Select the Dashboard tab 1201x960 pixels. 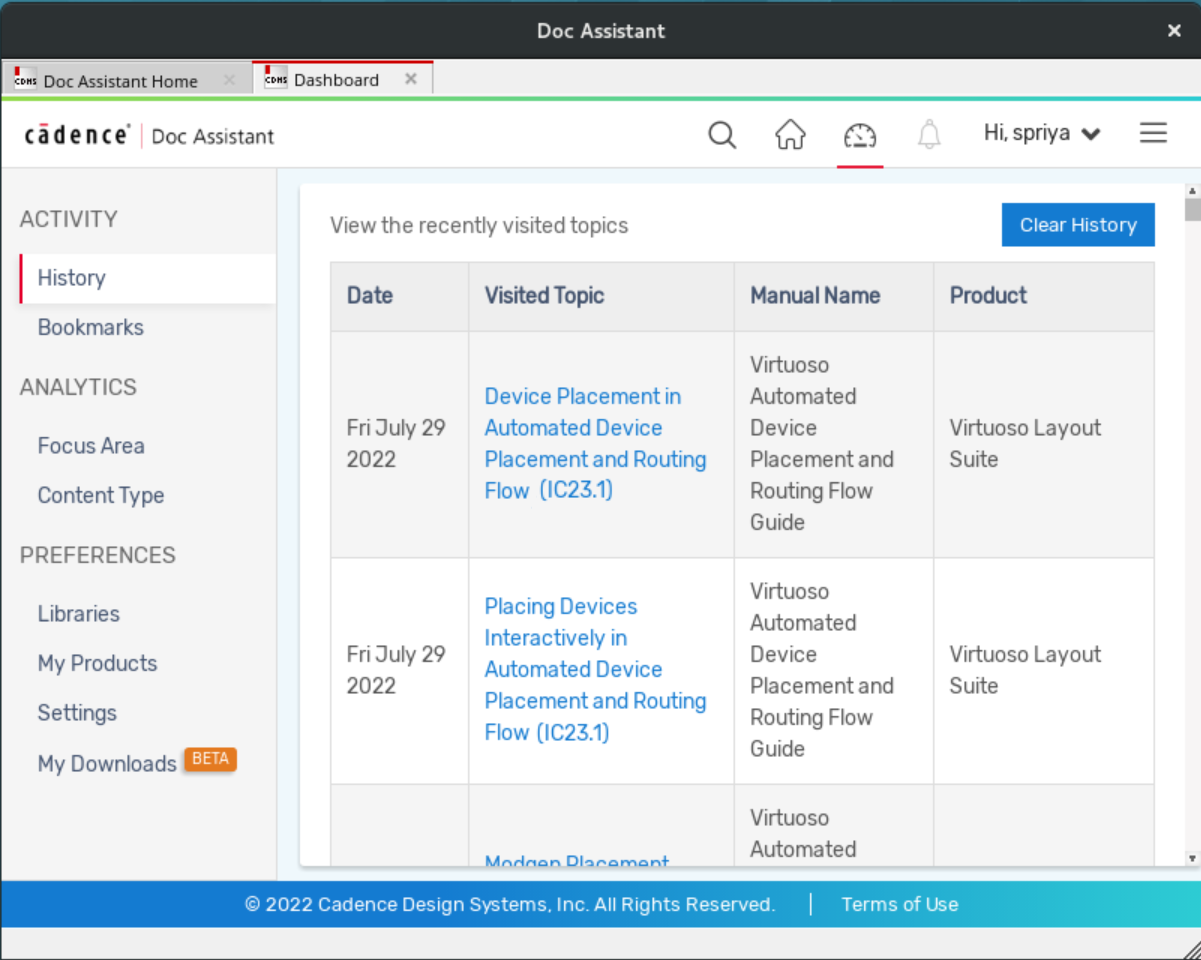click(336, 80)
